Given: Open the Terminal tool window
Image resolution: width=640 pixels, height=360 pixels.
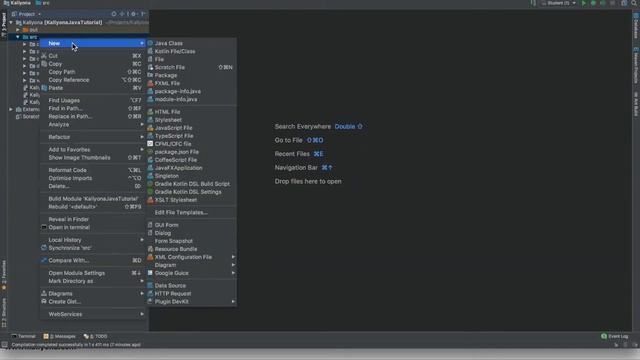Looking at the screenshot, I should [24, 336].
